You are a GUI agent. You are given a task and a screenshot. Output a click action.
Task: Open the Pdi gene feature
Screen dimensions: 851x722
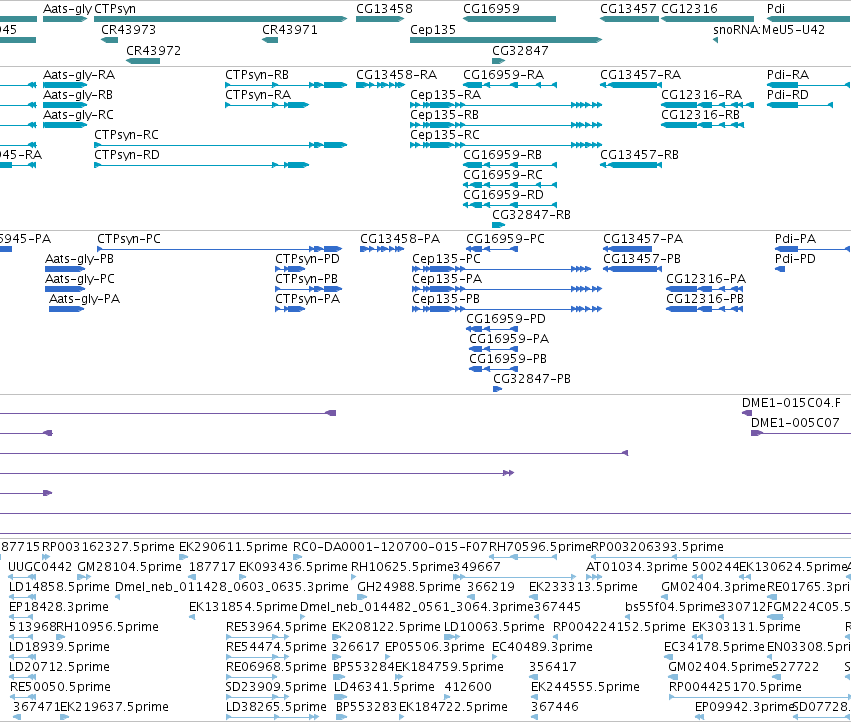point(809,19)
